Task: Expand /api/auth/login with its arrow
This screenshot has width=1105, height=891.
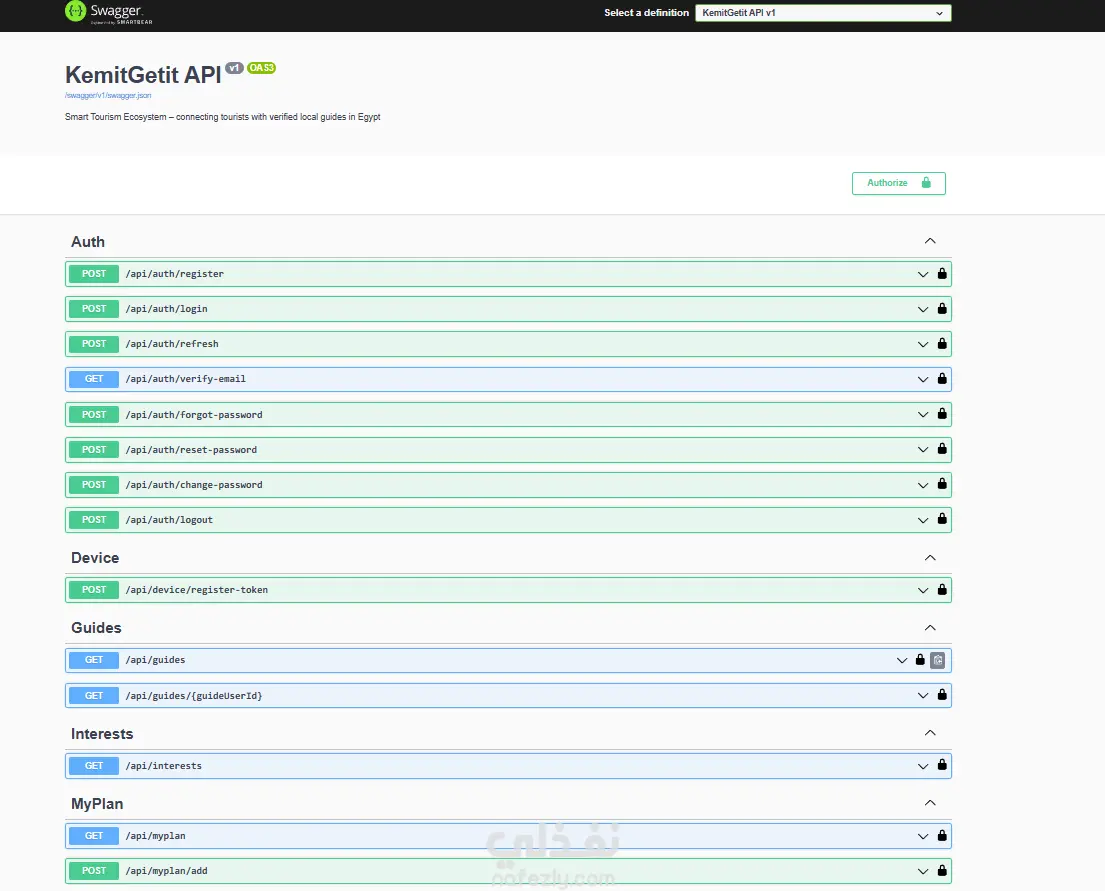Action: pyautogui.click(x=923, y=309)
